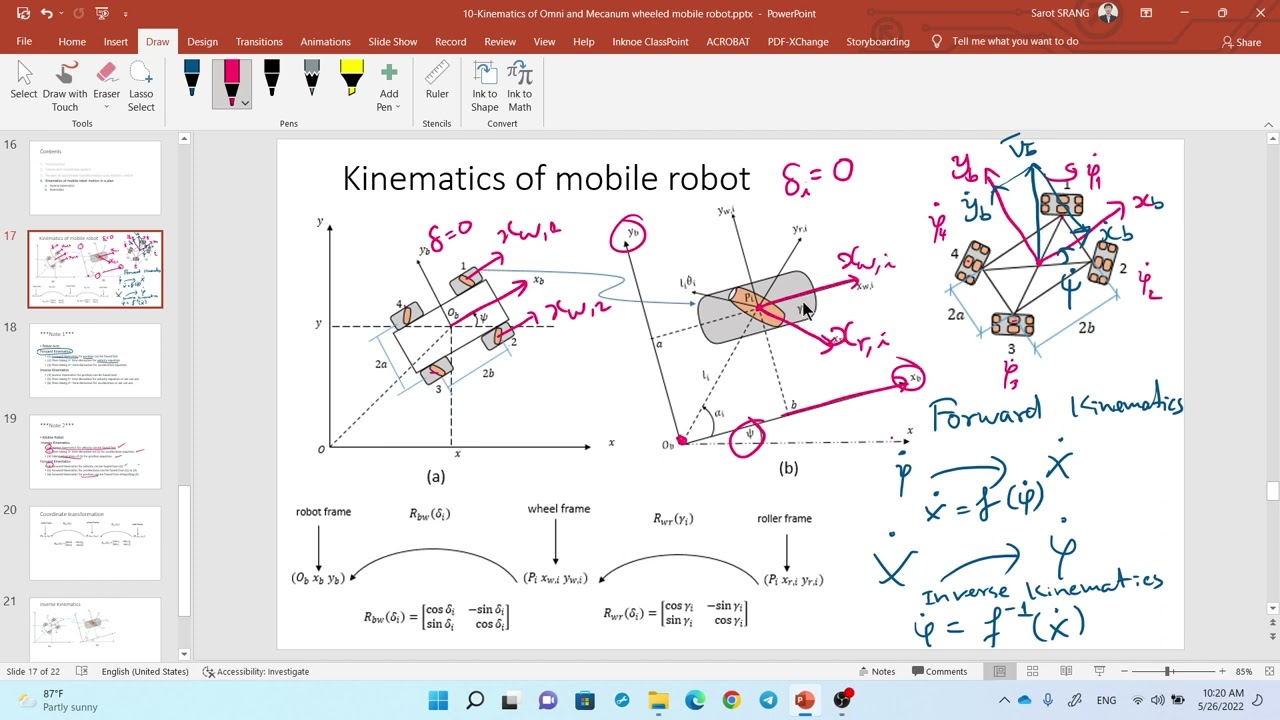Screen dimensions: 1280x720
Task: Click the Share button
Action: [1241, 42]
